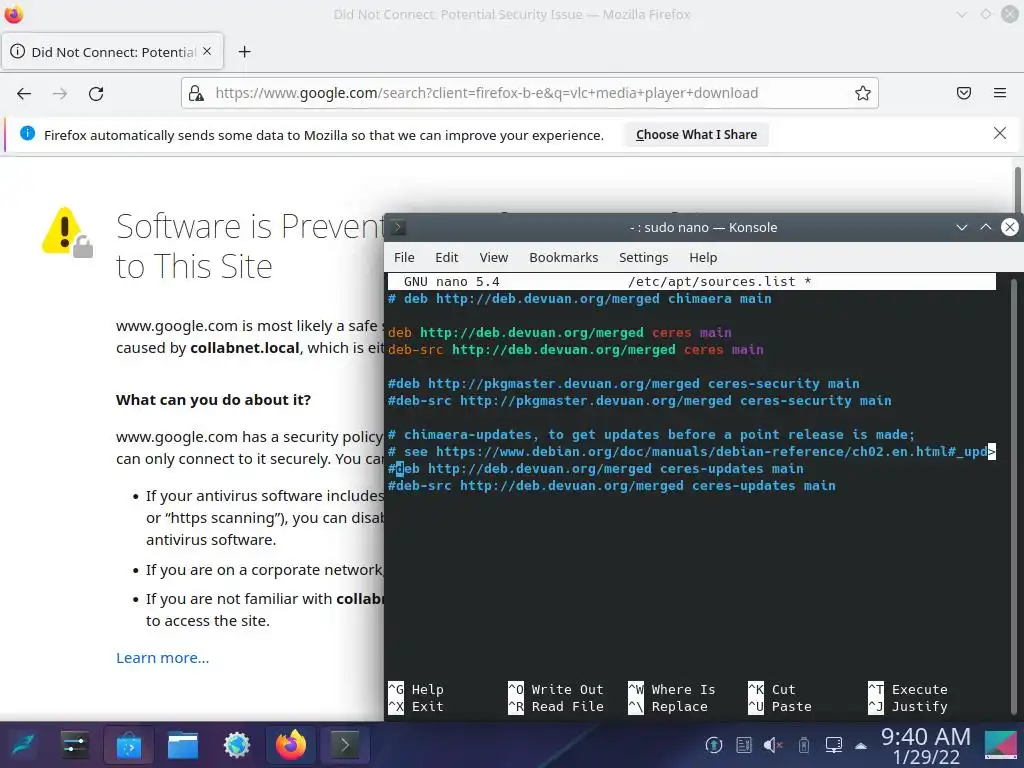Click the '^J Justify' nano shortcut

pos(908,707)
